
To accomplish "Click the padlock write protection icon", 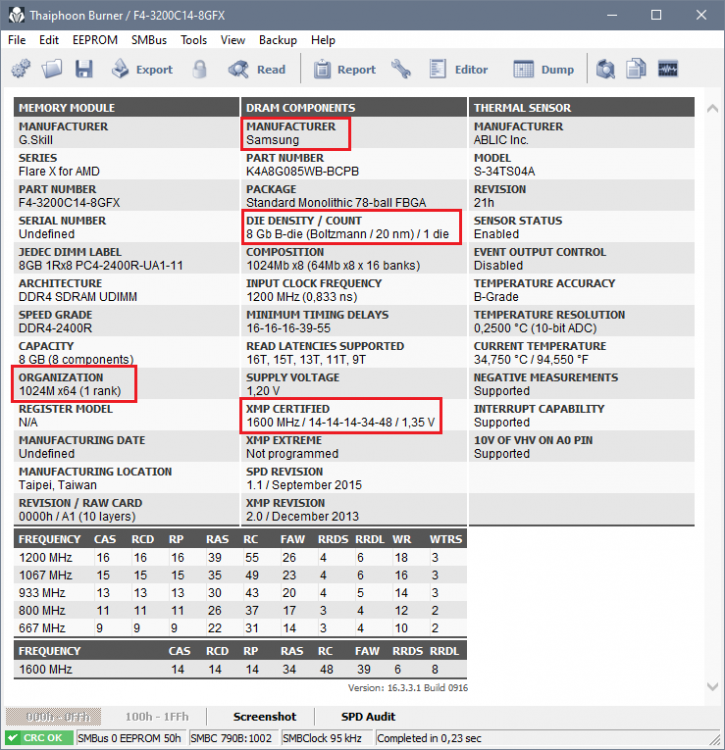I will click(200, 69).
